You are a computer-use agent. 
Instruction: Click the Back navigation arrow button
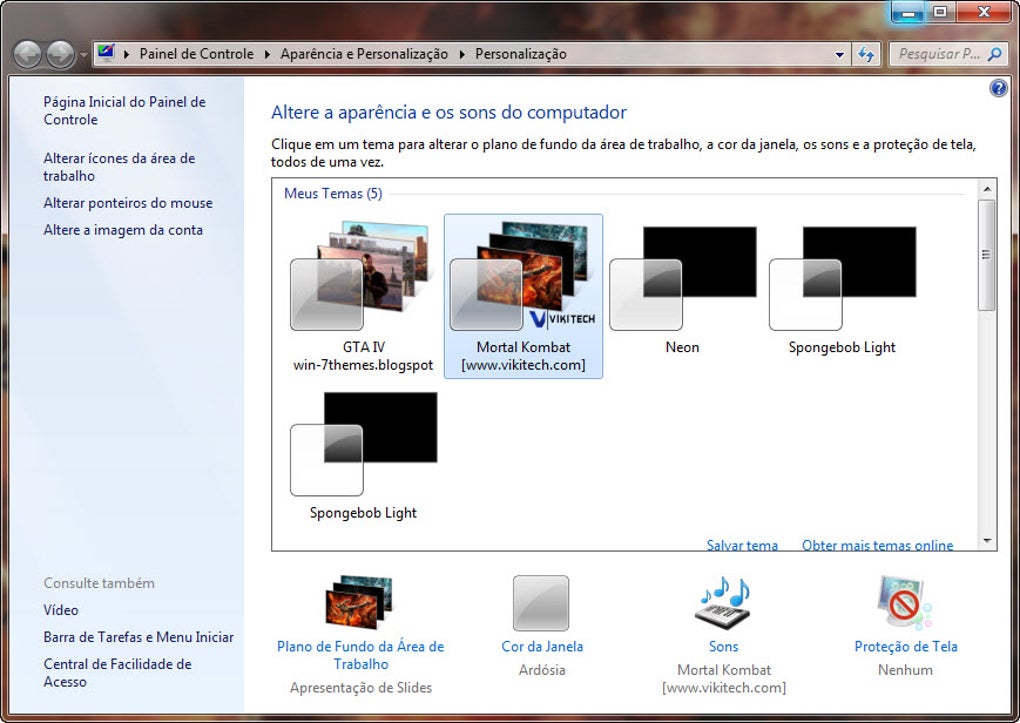point(28,55)
